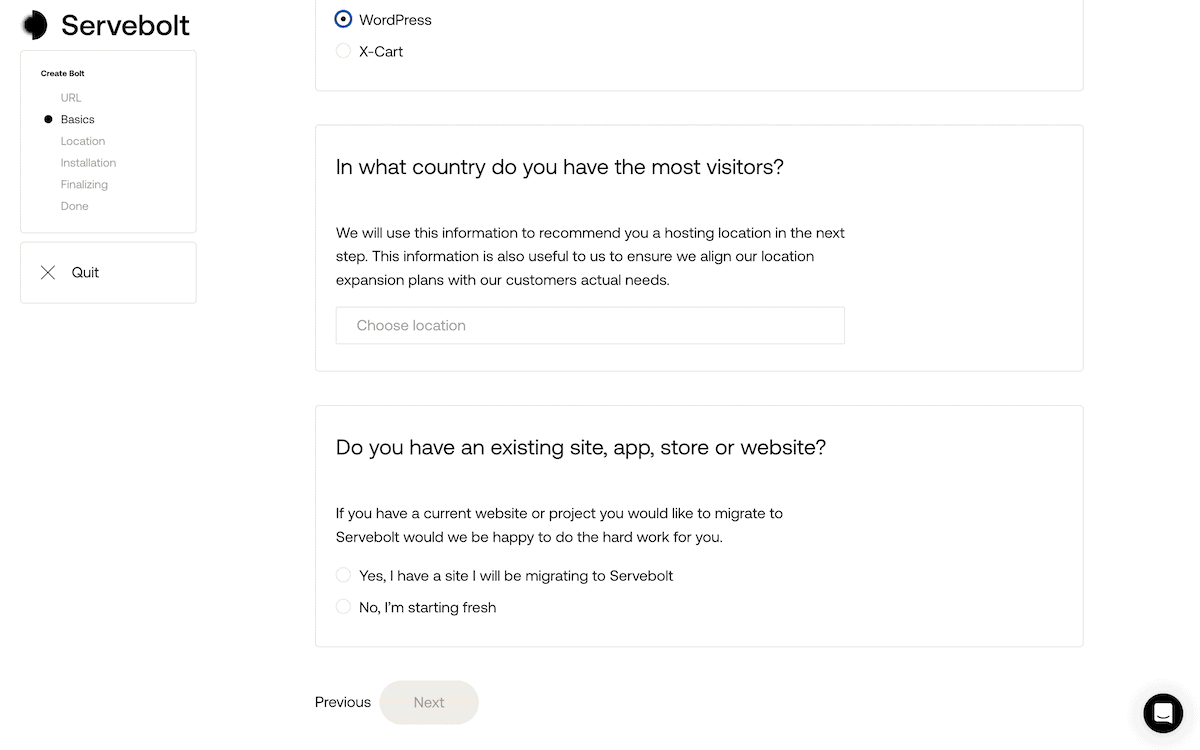This screenshot has height=750, width=1200.
Task: Click the Create Bolt heading
Action: click(x=63, y=74)
